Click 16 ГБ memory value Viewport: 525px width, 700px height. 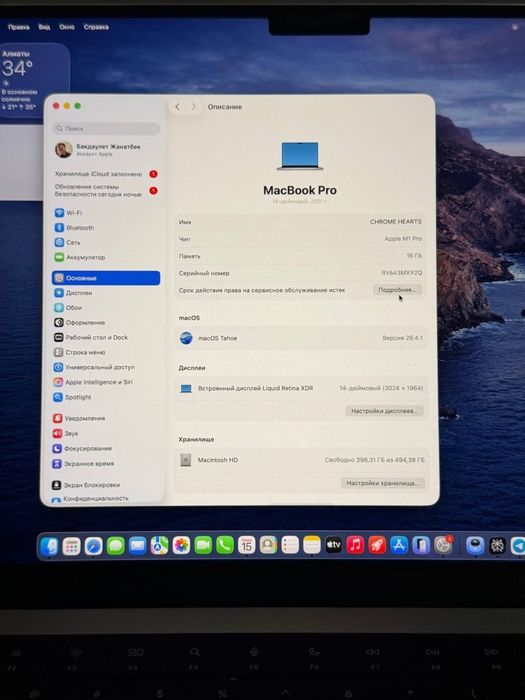pyautogui.click(x=414, y=256)
